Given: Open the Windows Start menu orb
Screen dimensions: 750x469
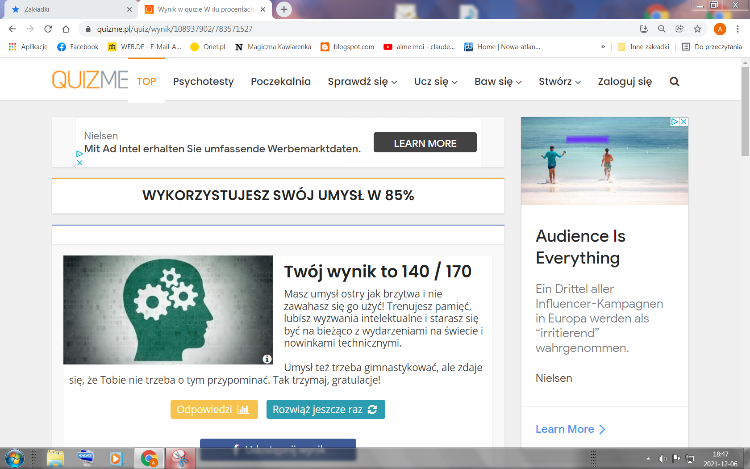Looking at the screenshot, I should (x=13, y=458).
